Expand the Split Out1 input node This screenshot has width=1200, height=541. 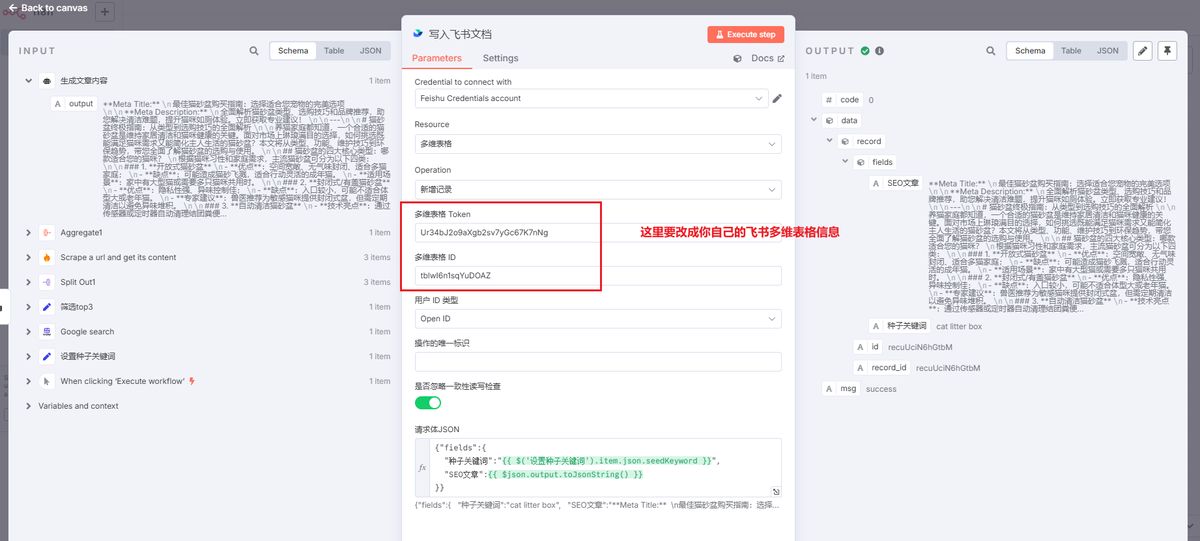(x=28, y=282)
